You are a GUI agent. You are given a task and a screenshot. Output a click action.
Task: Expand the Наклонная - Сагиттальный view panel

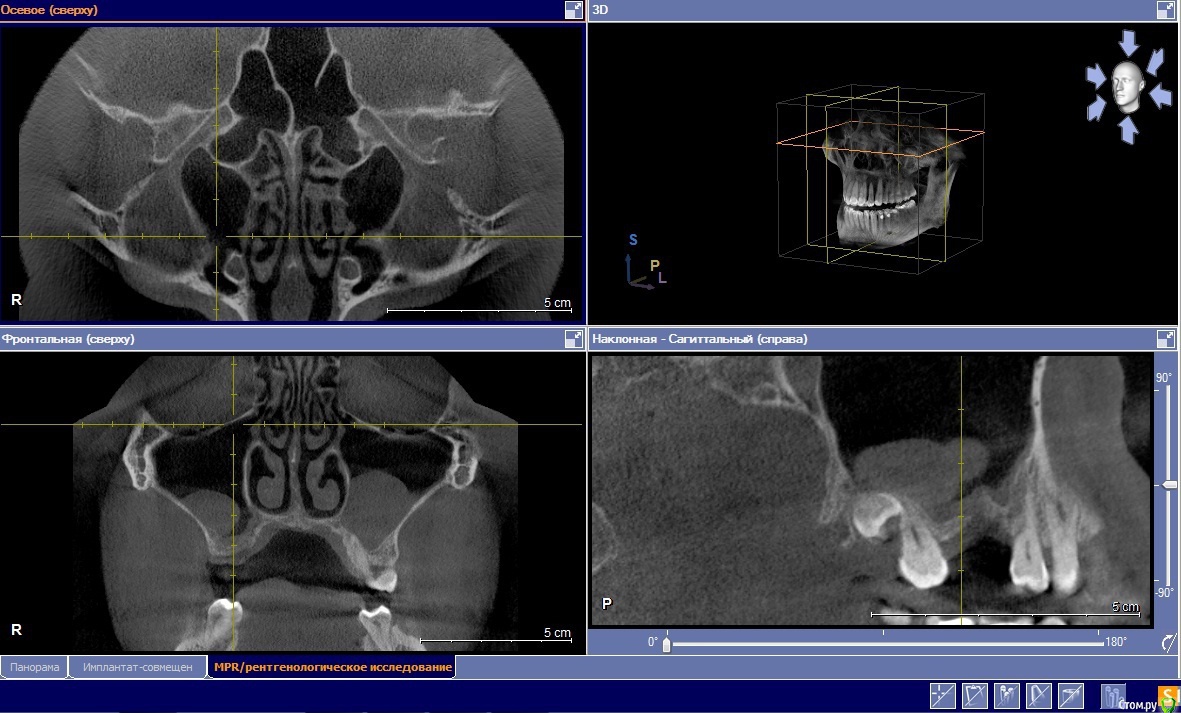click(x=1166, y=339)
